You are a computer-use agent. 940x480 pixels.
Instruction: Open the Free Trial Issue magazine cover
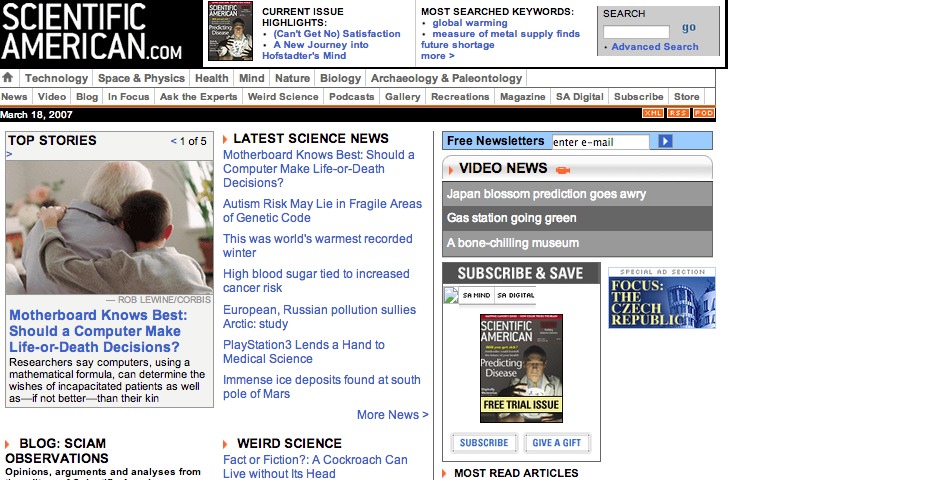pos(521,369)
